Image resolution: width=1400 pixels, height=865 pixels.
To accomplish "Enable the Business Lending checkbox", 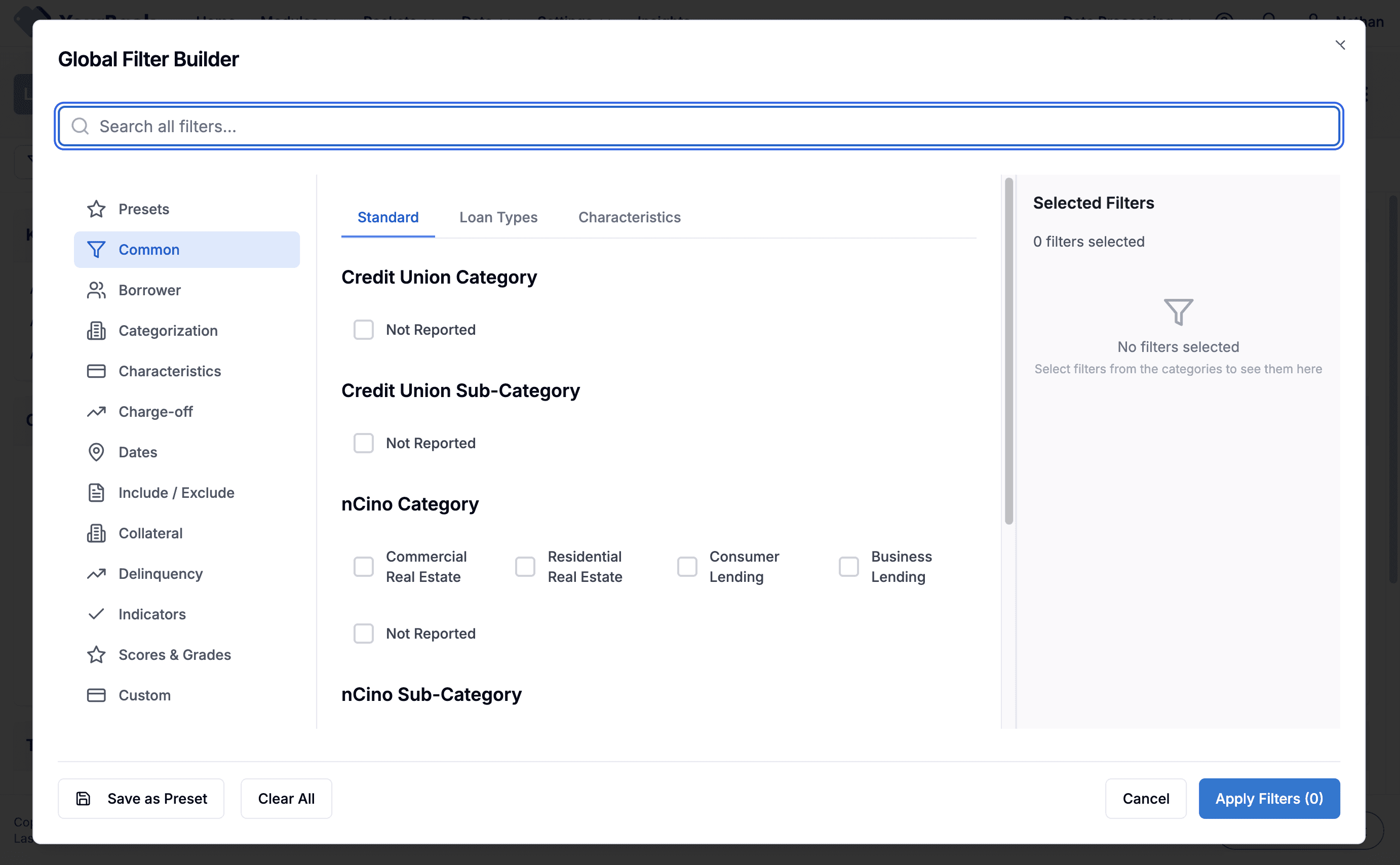I will [x=848, y=566].
